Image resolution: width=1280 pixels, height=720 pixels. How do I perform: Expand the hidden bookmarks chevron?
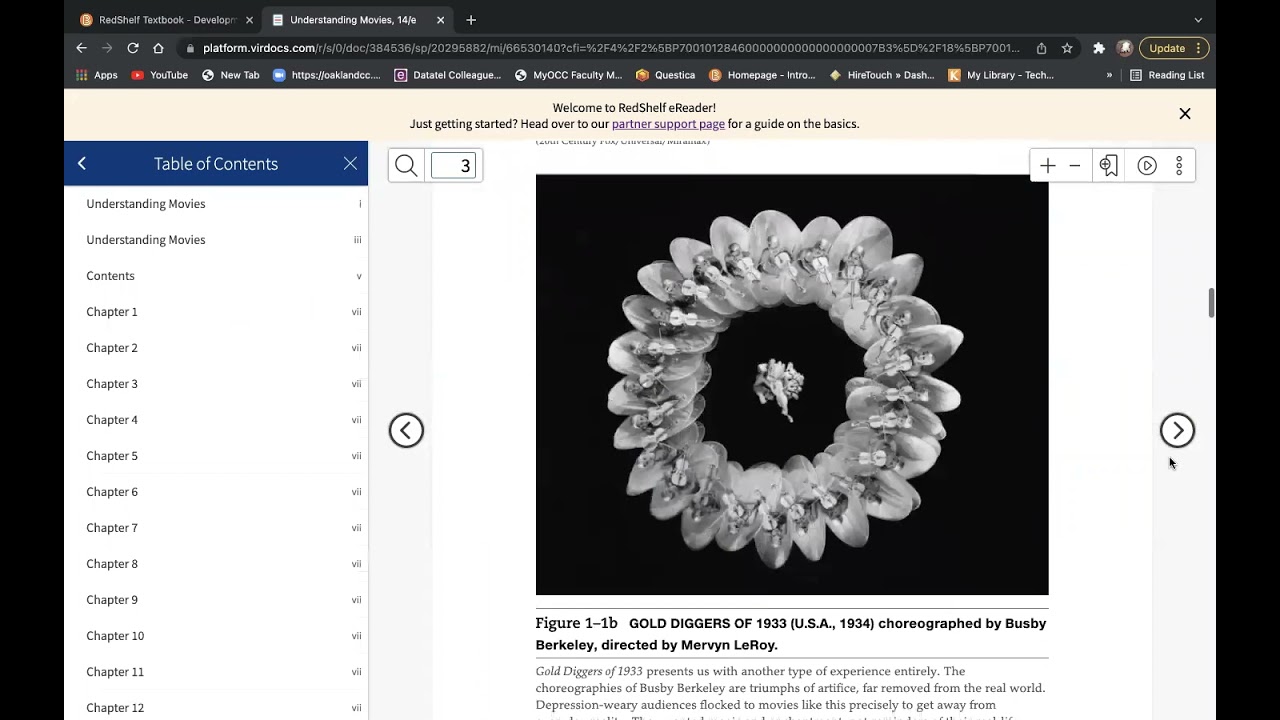pos(1109,75)
